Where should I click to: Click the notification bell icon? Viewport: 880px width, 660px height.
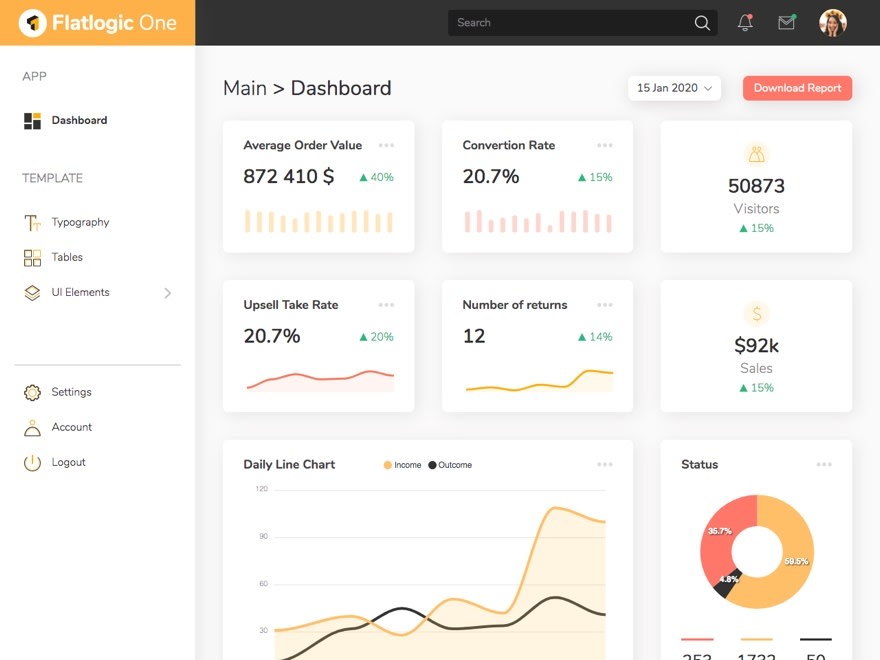tap(745, 23)
